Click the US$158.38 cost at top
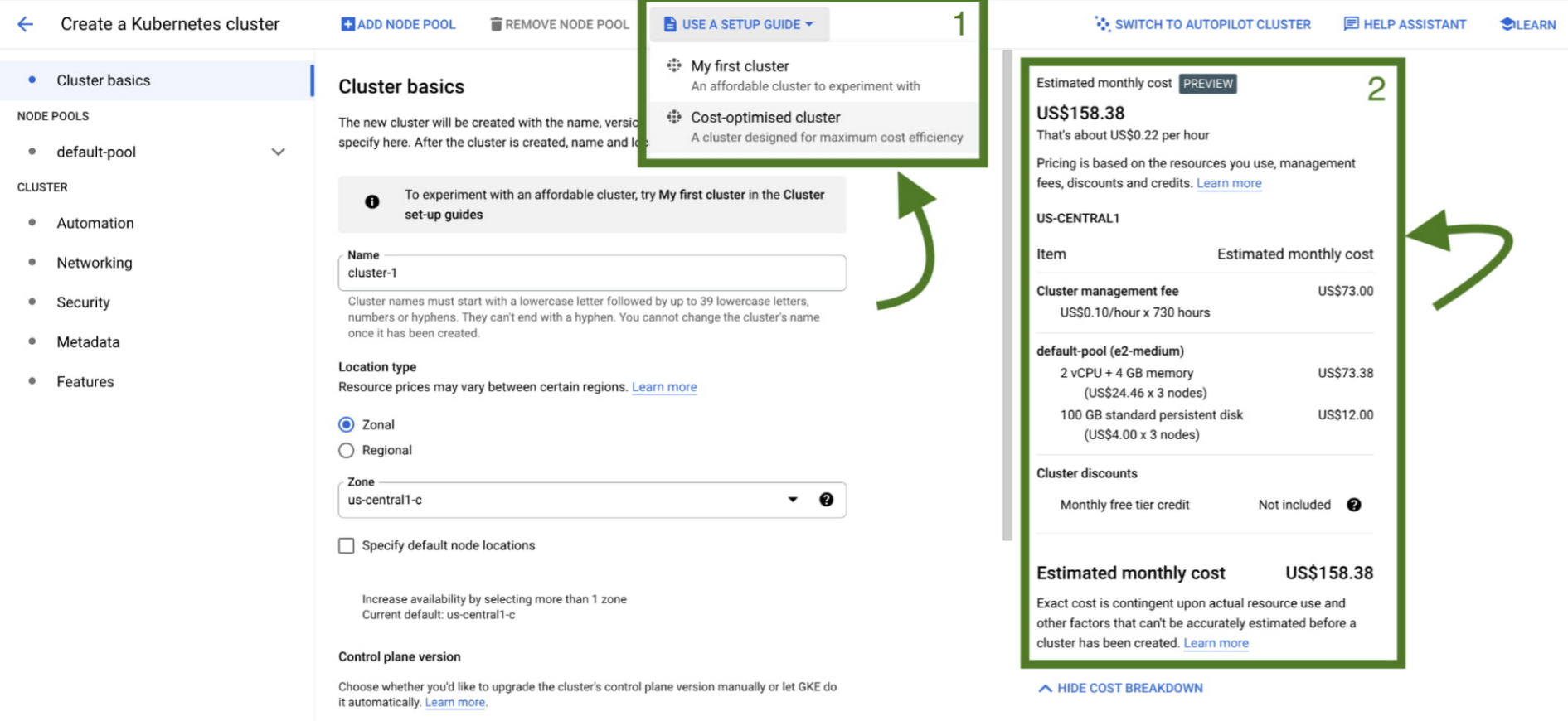 (1080, 114)
